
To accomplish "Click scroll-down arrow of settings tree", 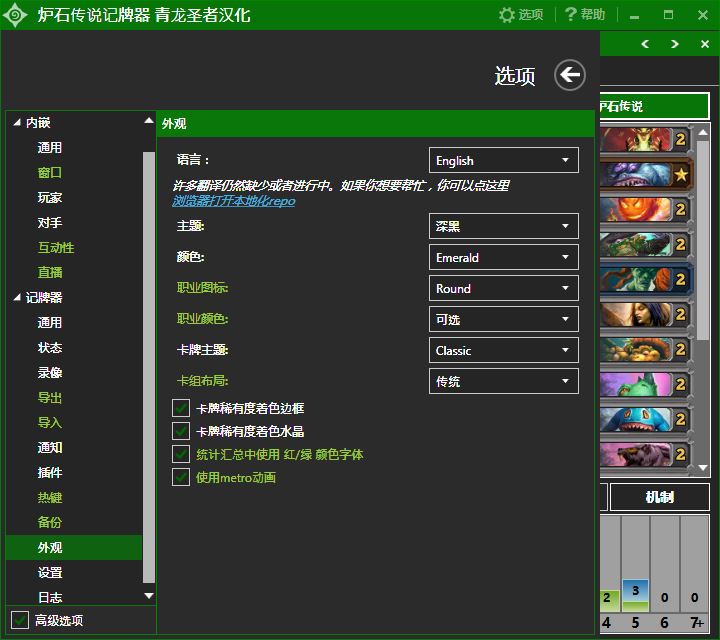I will (x=149, y=596).
